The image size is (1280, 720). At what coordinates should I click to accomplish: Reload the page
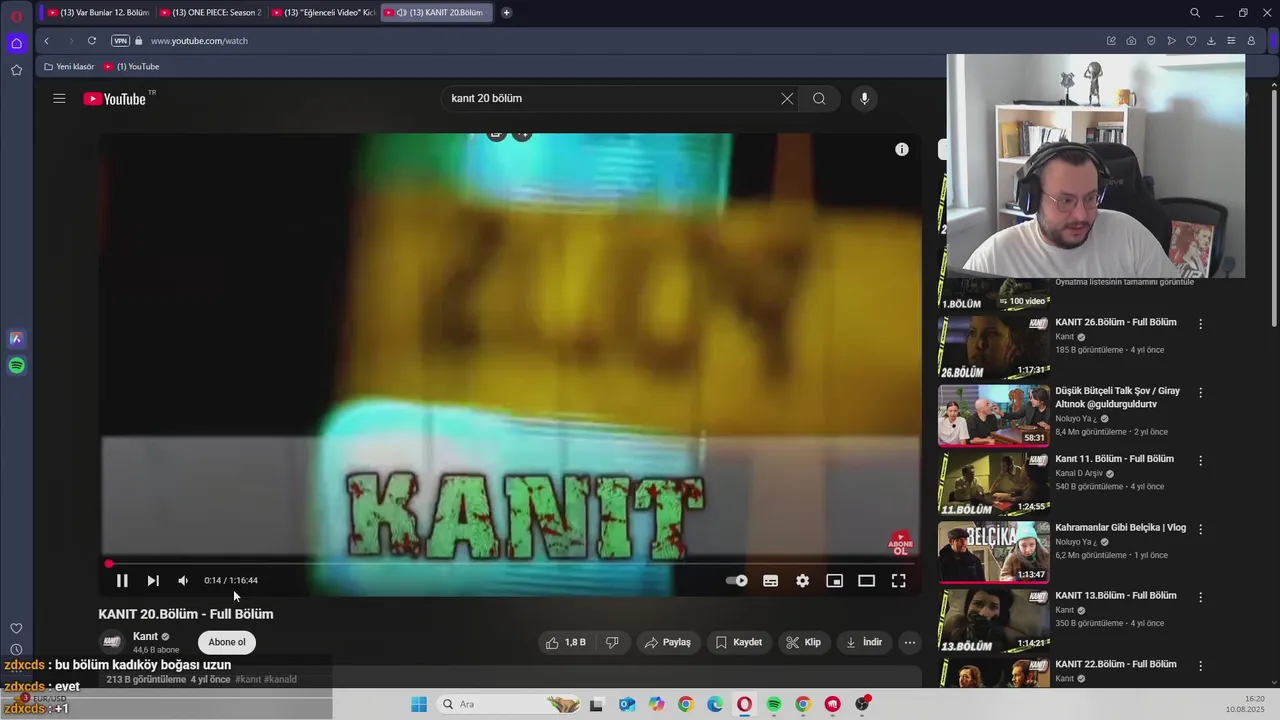[x=91, y=41]
